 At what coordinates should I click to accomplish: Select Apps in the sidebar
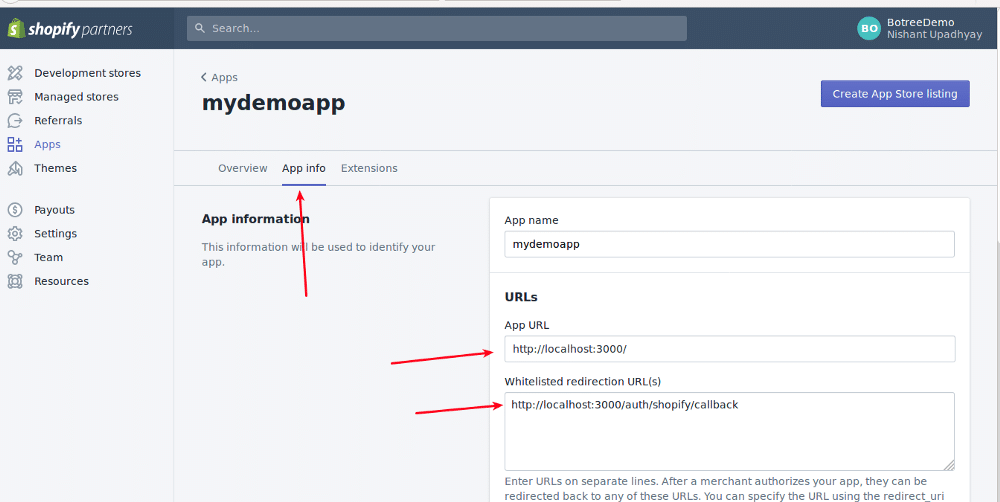pos(47,144)
